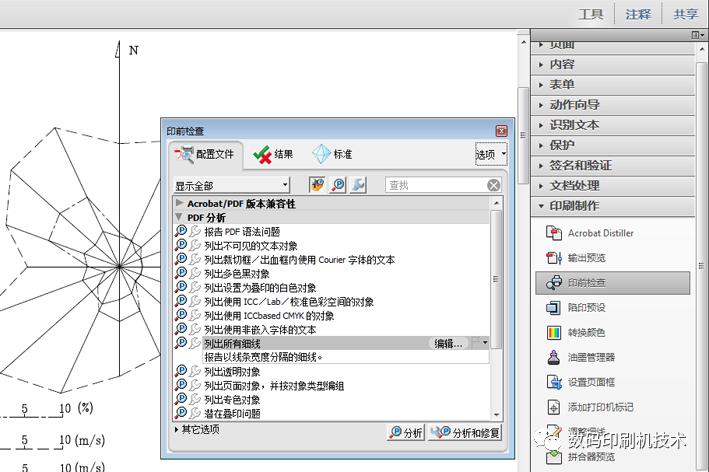This screenshot has width=709, height=472.
Task: Select 列出设置为叠印的白色对象 check
Action: coord(260,288)
